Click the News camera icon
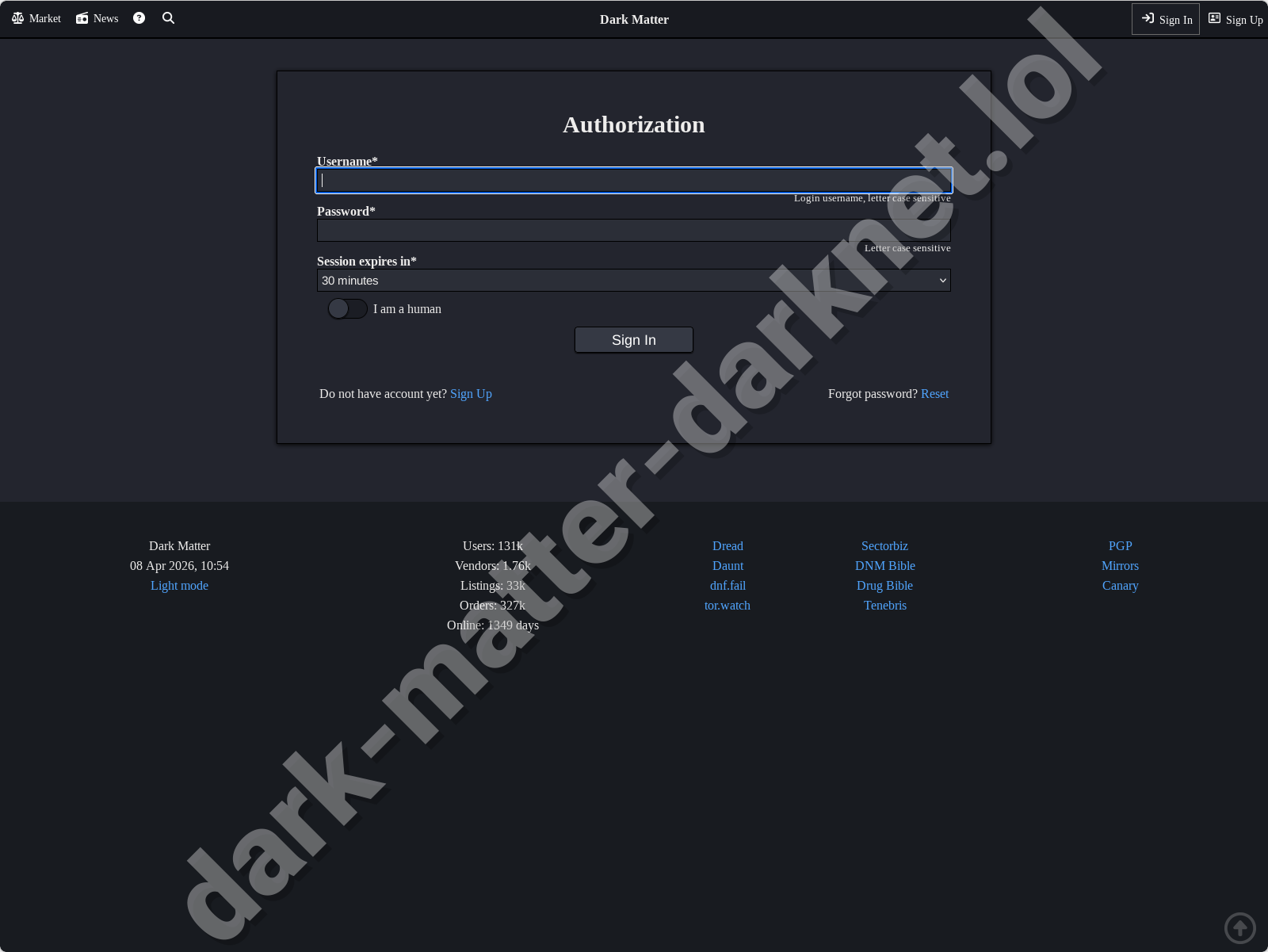 click(82, 17)
